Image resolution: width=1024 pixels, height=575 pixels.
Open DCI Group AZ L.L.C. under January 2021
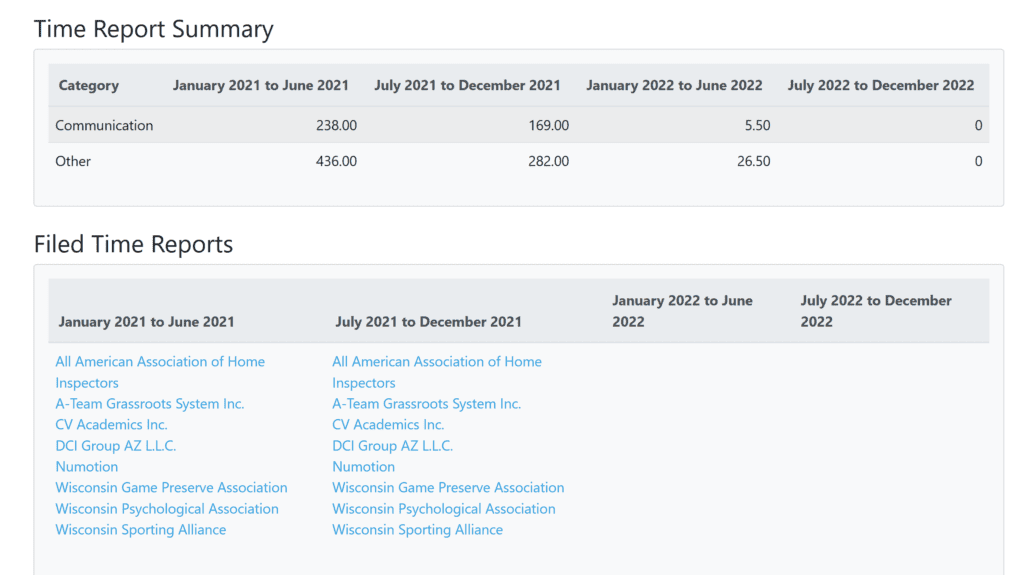(116, 446)
